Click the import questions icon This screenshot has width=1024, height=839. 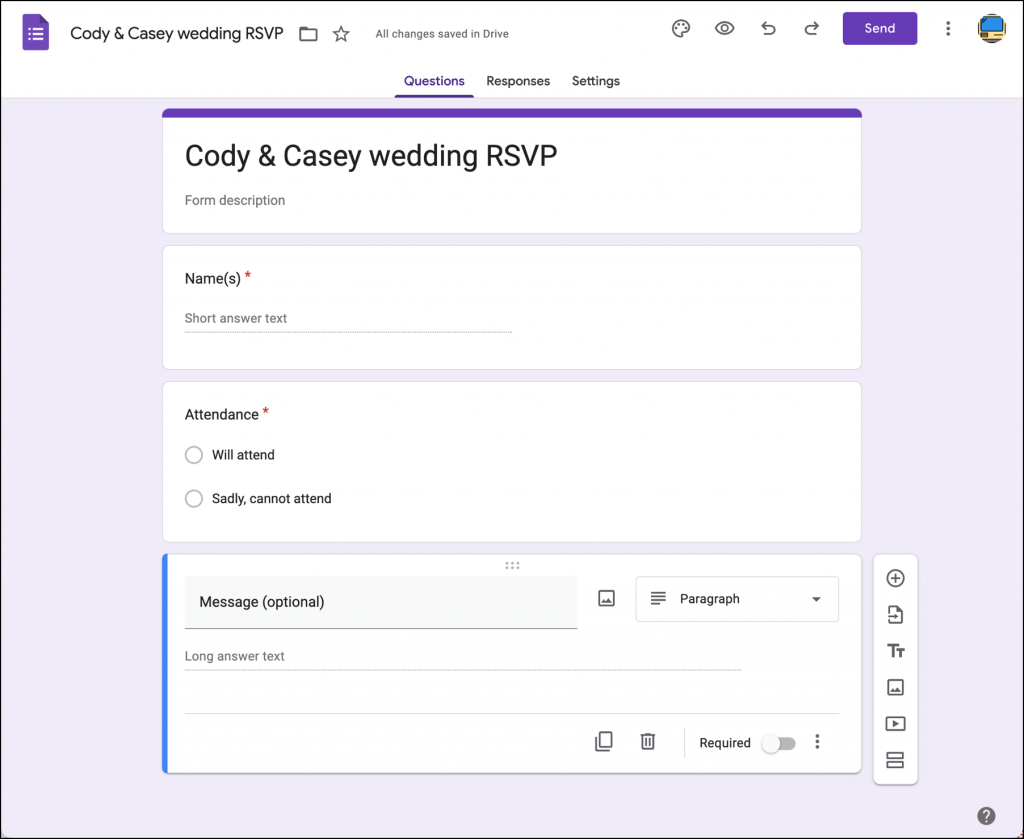895,615
